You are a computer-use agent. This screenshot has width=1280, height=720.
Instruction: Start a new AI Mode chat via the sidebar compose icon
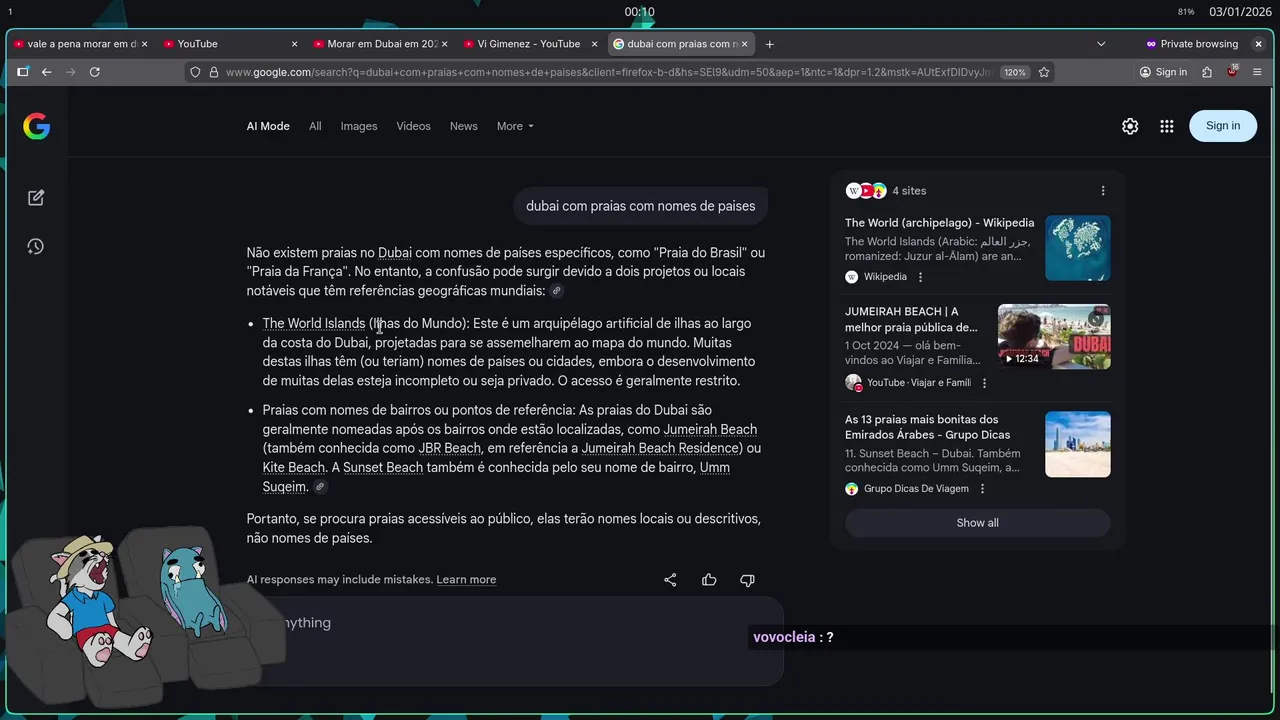tap(36, 198)
